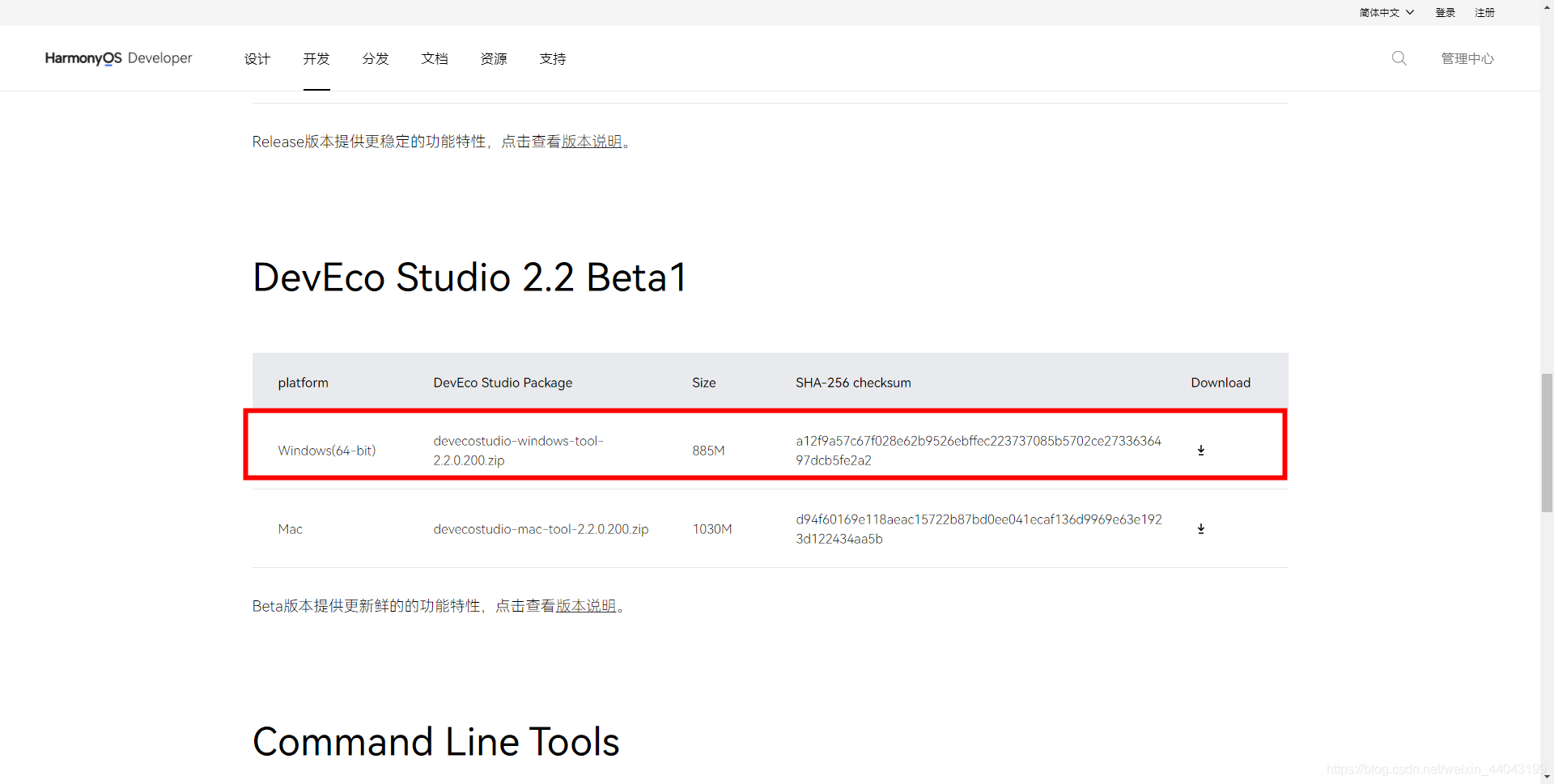Image resolution: width=1554 pixels, height=784 pixels.
Task: Select the Mac platform cell
Action: coord(290,529)
